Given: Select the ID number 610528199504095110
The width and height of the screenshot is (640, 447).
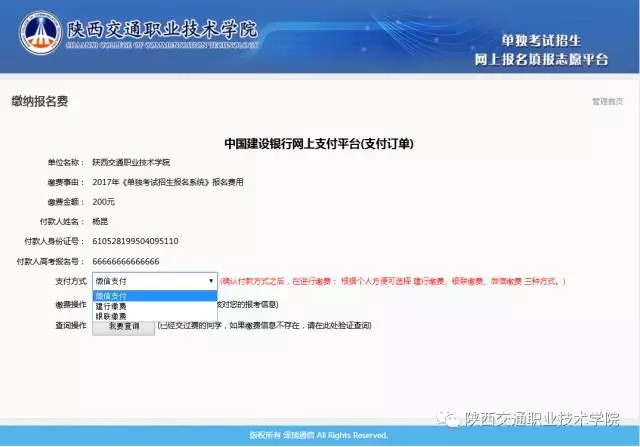Looking at the screenshot, I should coord(135,241).
